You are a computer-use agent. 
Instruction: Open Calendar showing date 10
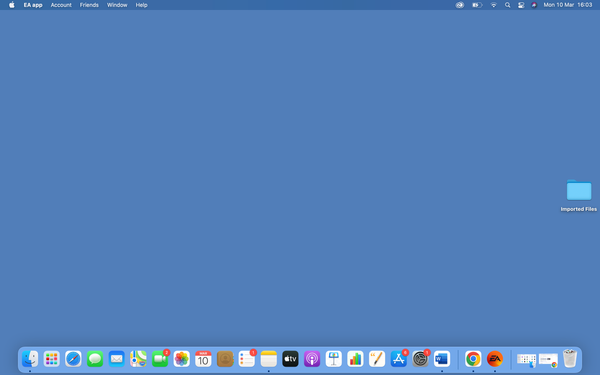[203, 359]
